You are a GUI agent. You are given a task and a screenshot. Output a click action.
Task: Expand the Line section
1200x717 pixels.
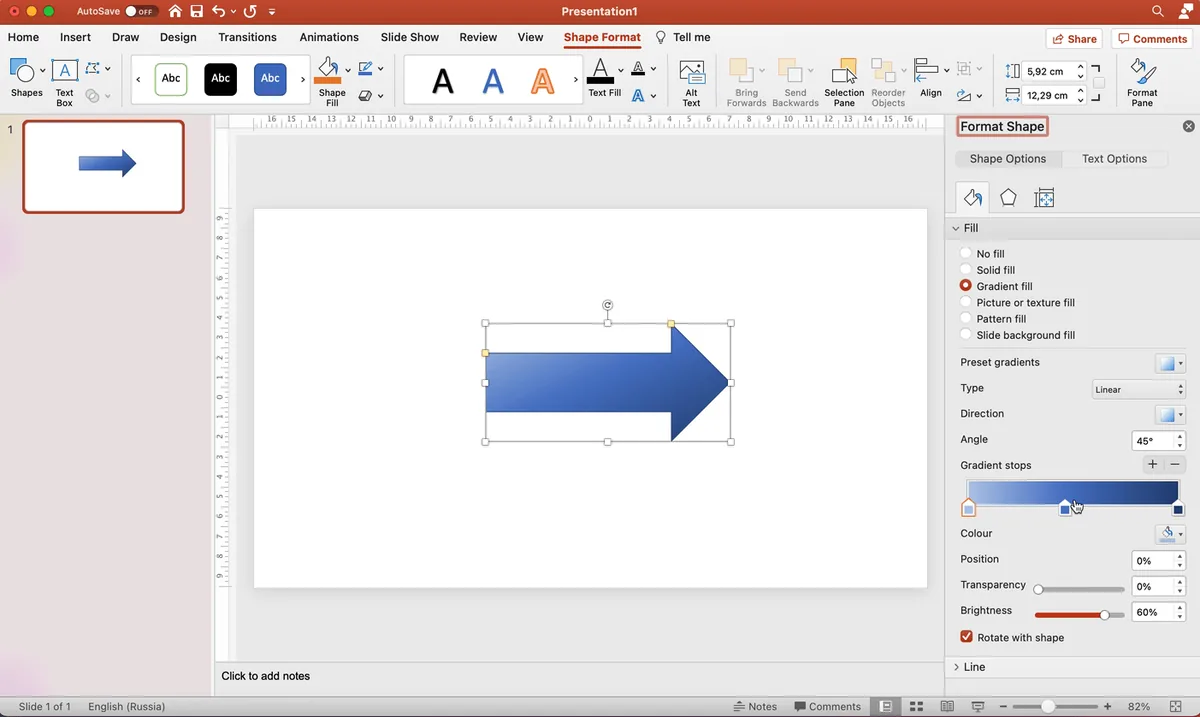[956, 667]
